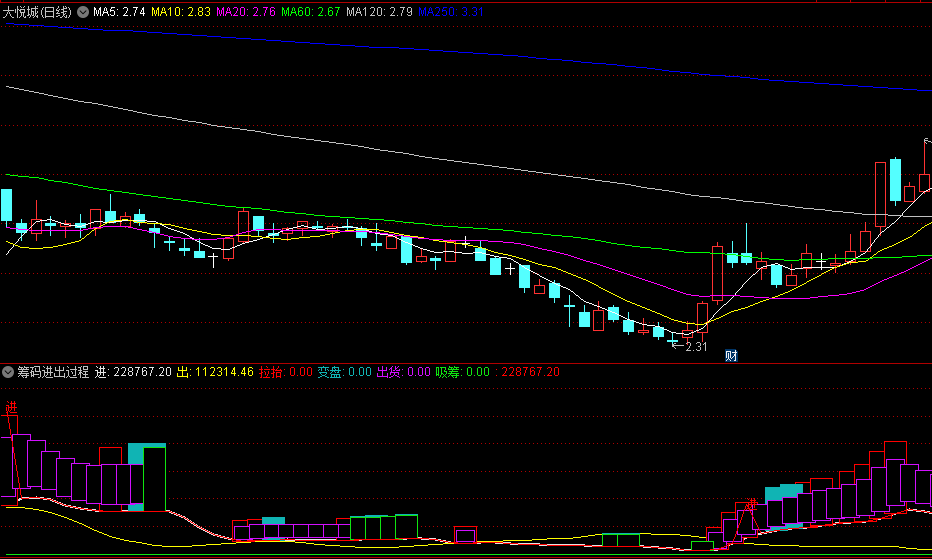Click the 进: 228767.20 value
Viewport: 932px width, 559px height.
pos(133,372)
